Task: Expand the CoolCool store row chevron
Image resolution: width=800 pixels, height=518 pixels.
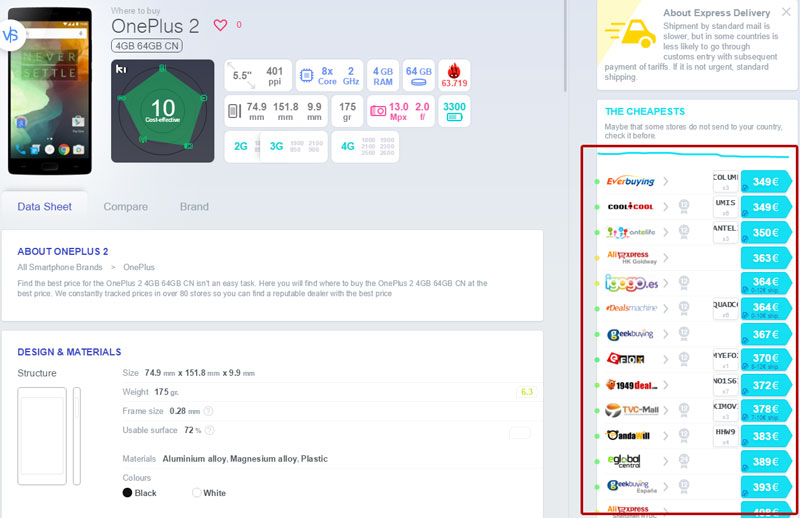Action: coord(666,207)
